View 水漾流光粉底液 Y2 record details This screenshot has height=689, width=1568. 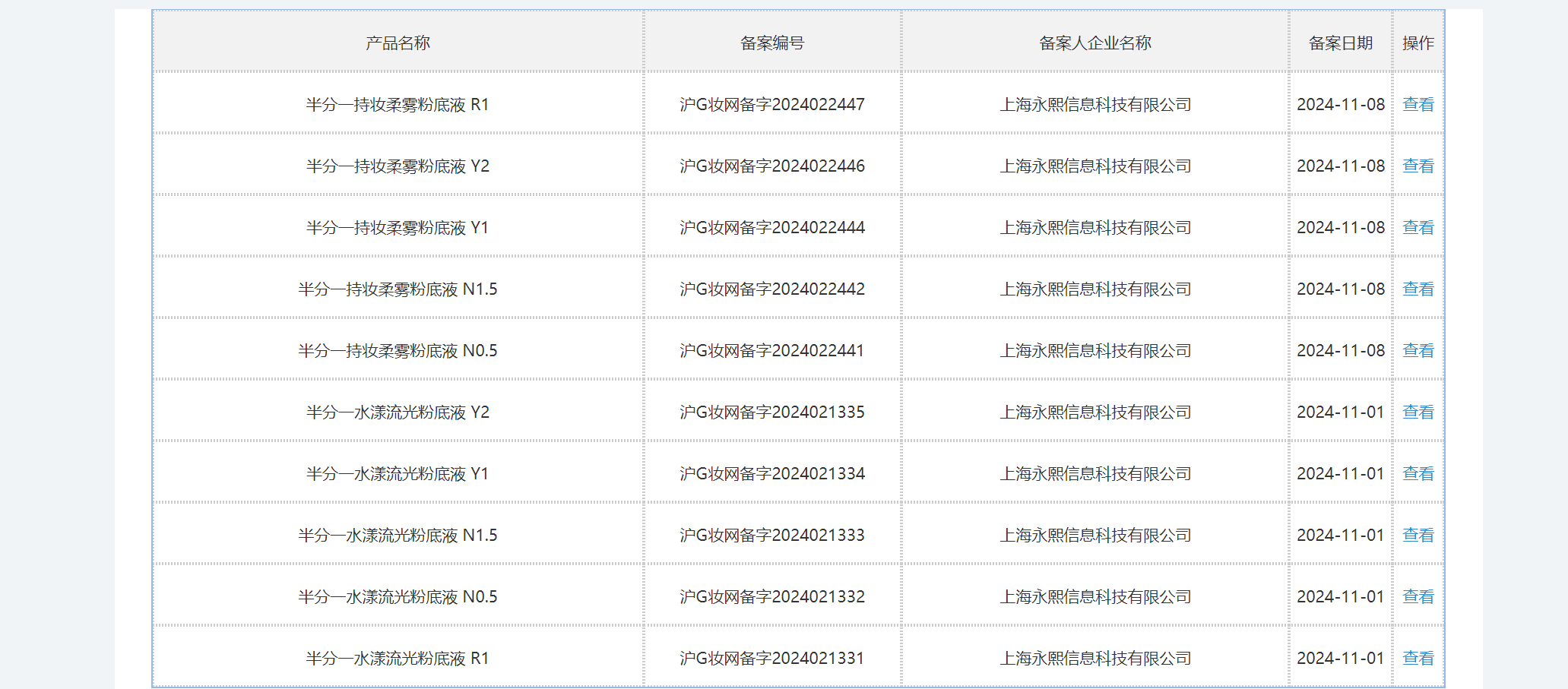click(x=1418, y=412)
